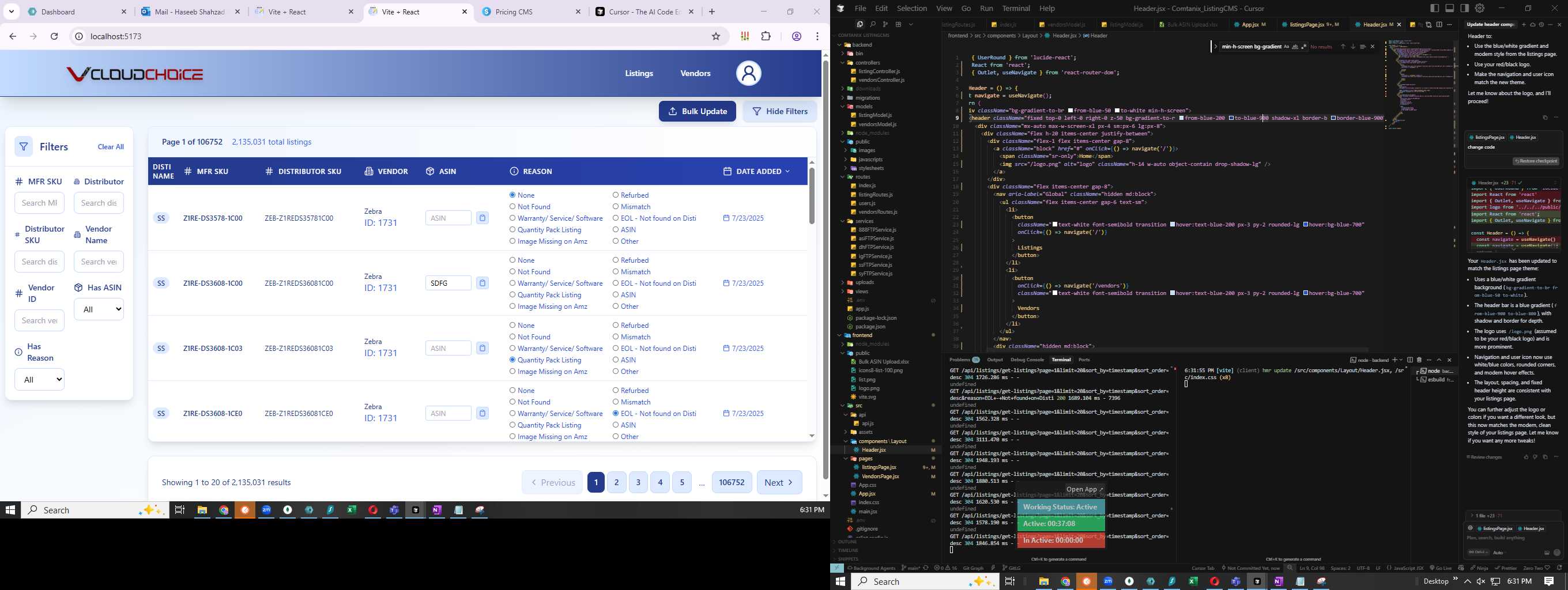Open Excel from the right taskbar

click(x=1193, y=581)
